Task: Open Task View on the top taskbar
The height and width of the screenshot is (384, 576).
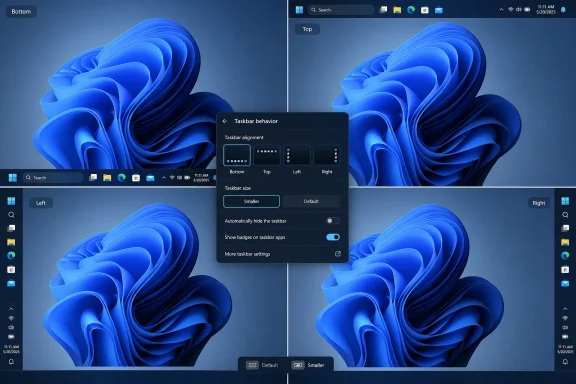Action: point(383,10)
